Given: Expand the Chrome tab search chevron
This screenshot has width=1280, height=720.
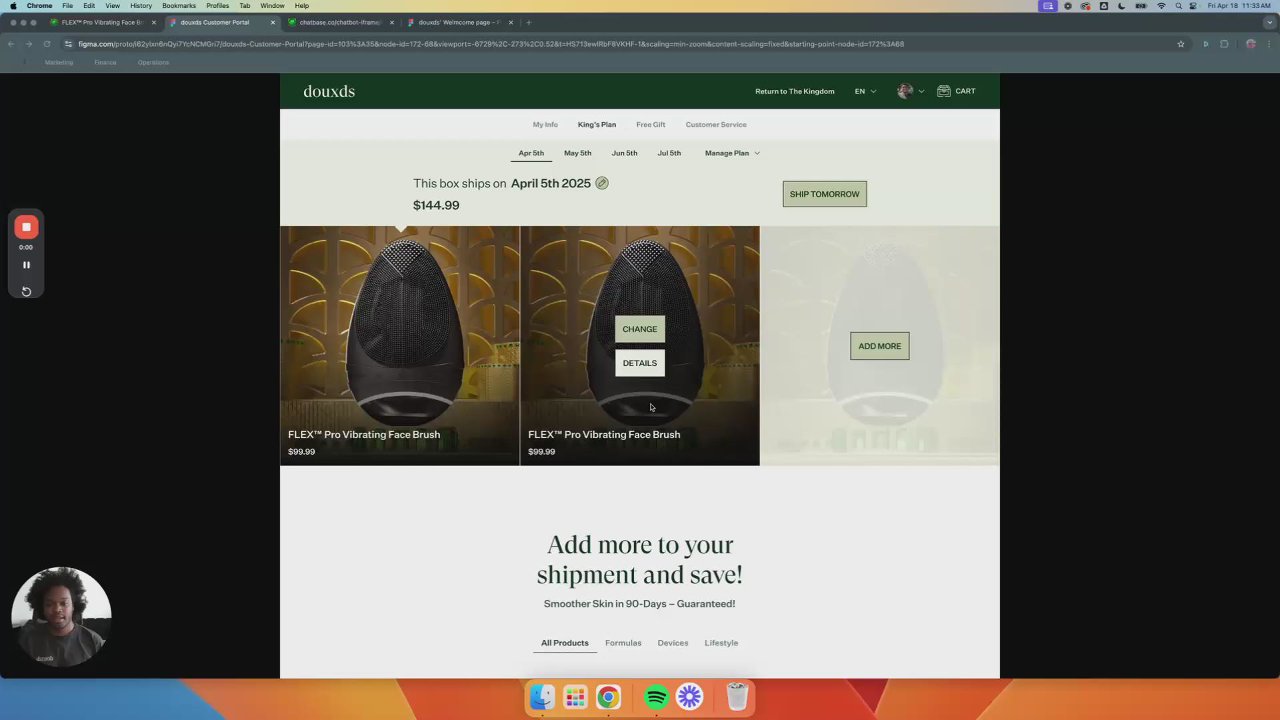Looking at the screenshot, I should pyautogui.click(x=1269, y=22).
